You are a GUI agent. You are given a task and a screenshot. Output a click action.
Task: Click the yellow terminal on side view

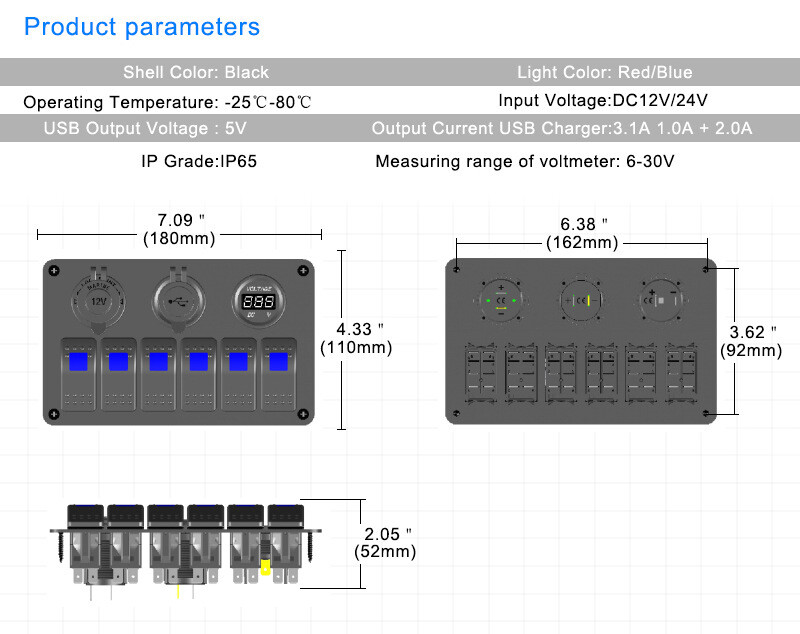265,567
